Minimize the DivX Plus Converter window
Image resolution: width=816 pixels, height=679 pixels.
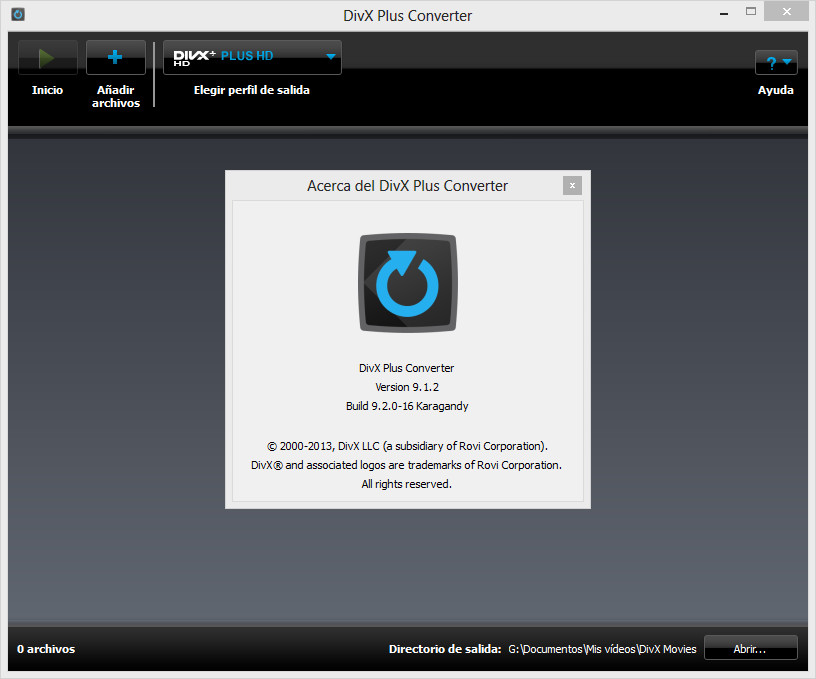click(722, 11)
